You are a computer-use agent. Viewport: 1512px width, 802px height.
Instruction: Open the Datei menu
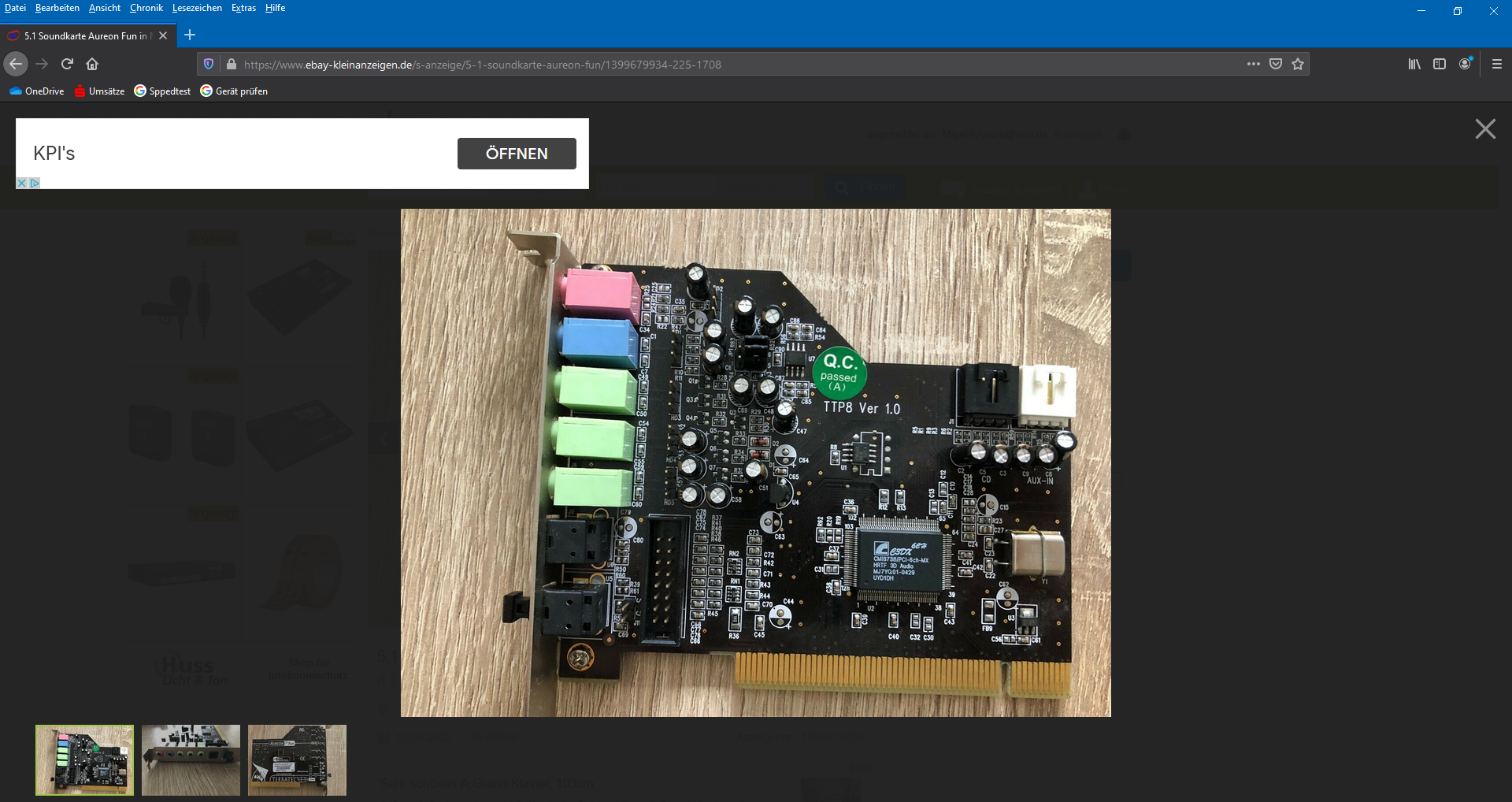point(15,8)
